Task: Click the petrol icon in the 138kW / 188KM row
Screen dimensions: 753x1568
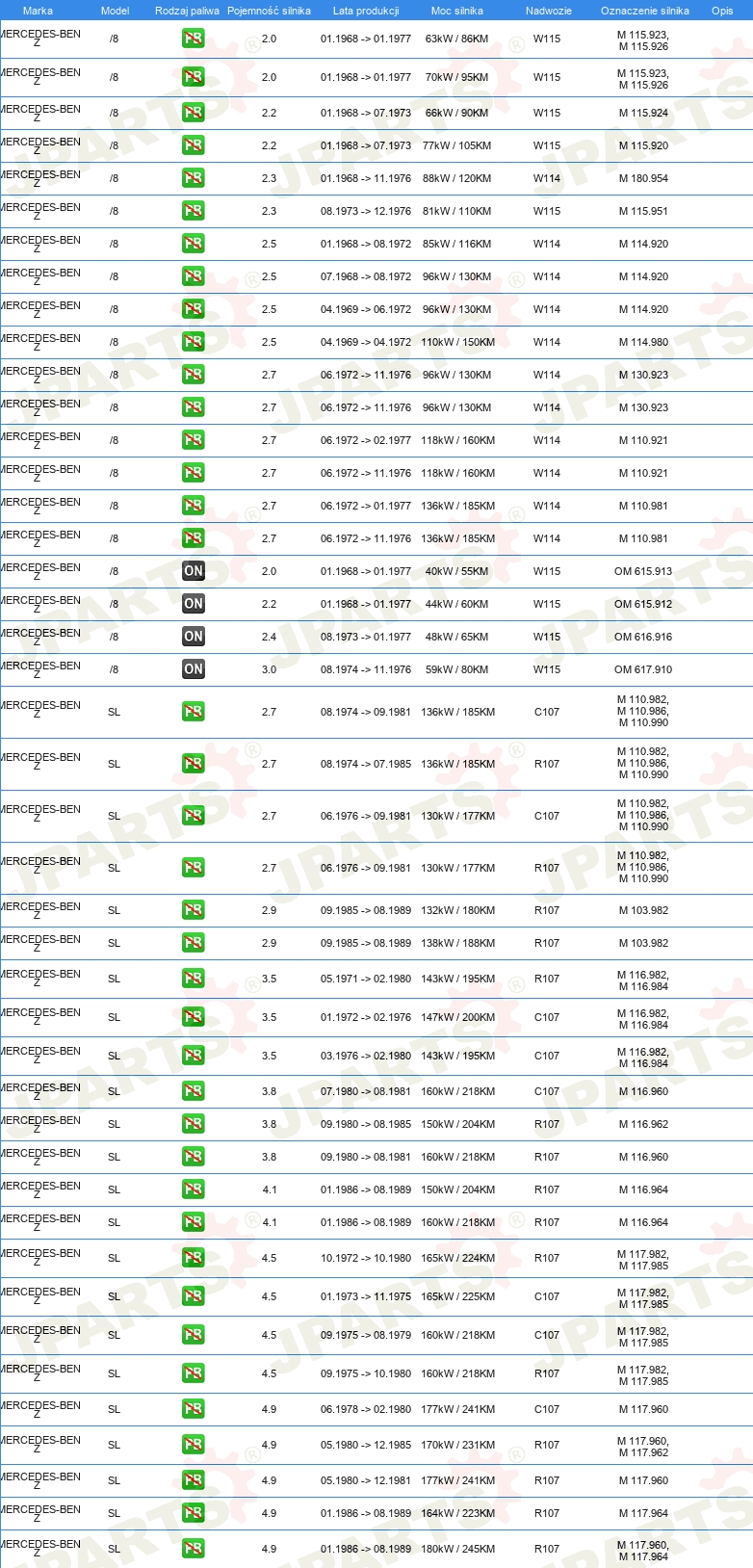Action: [x=194, y=944]
